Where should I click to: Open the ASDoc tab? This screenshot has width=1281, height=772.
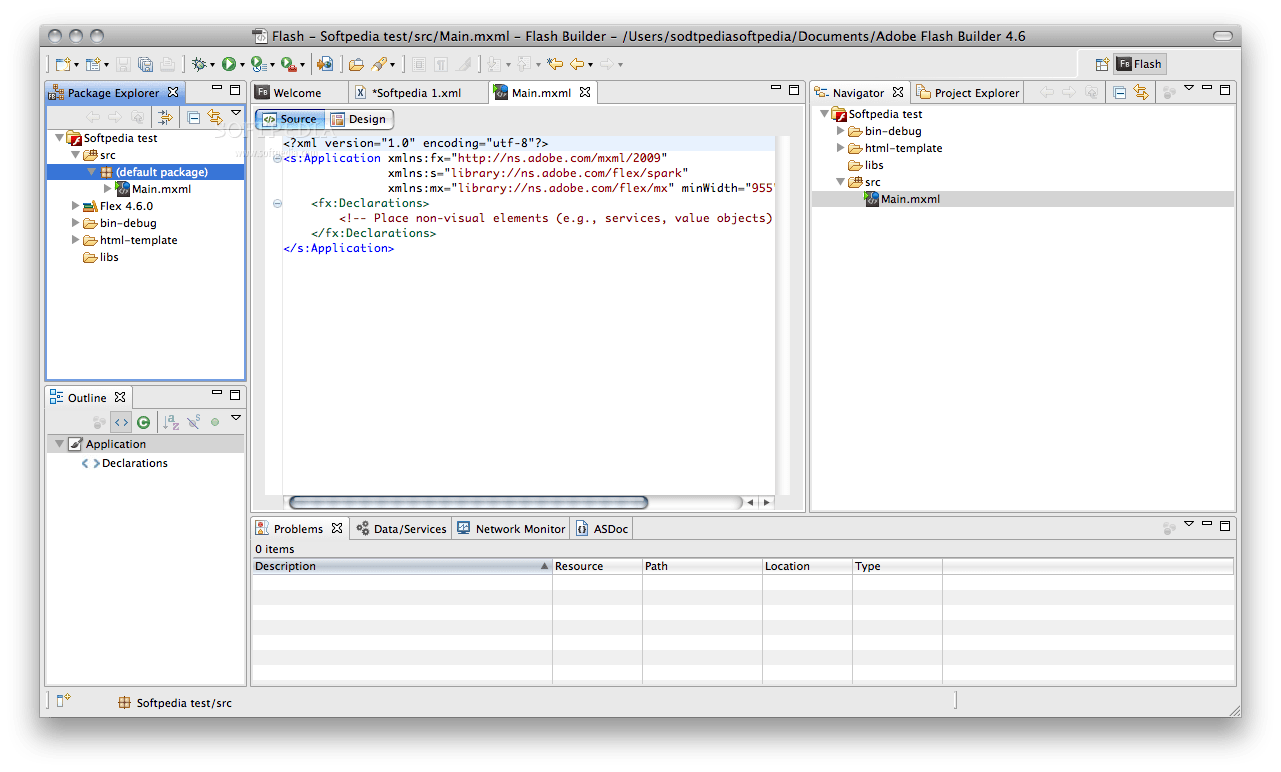[x=602, y=529]
